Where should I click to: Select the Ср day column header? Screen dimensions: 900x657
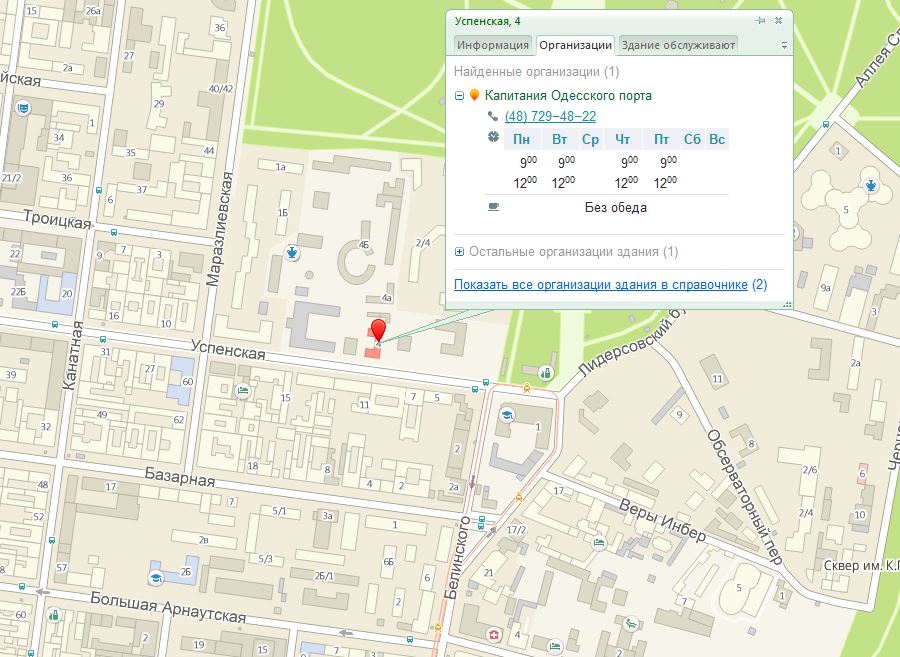590,139
